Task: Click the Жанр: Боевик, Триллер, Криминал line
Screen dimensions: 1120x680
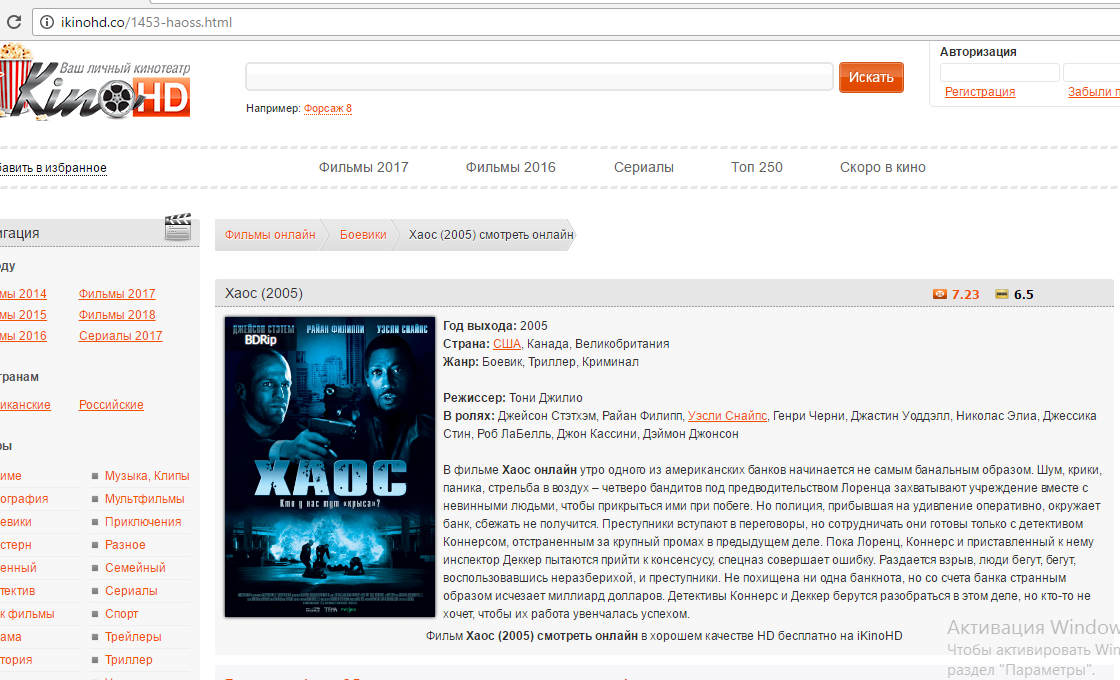Action: point(541,361)
